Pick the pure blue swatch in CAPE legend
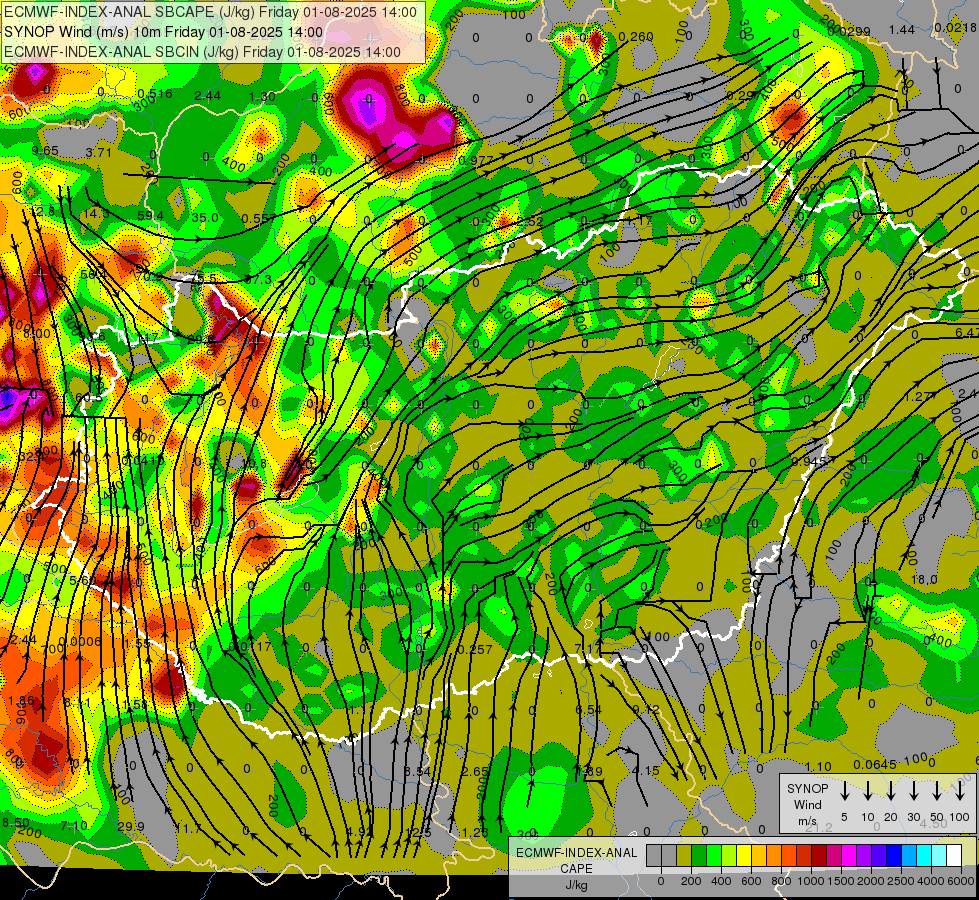This screenshot has height=900, width=979. coord(893,855)
